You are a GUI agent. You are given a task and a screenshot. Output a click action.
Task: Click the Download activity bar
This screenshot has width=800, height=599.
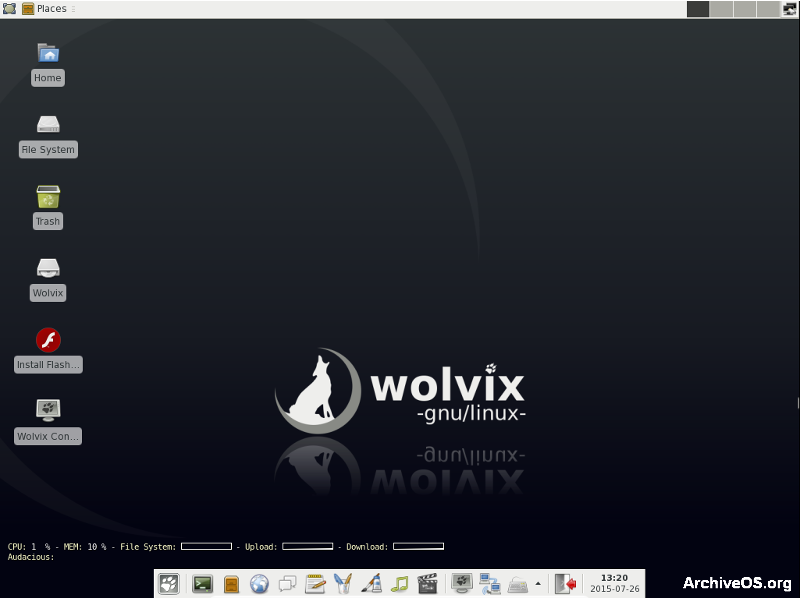[418, 546]
